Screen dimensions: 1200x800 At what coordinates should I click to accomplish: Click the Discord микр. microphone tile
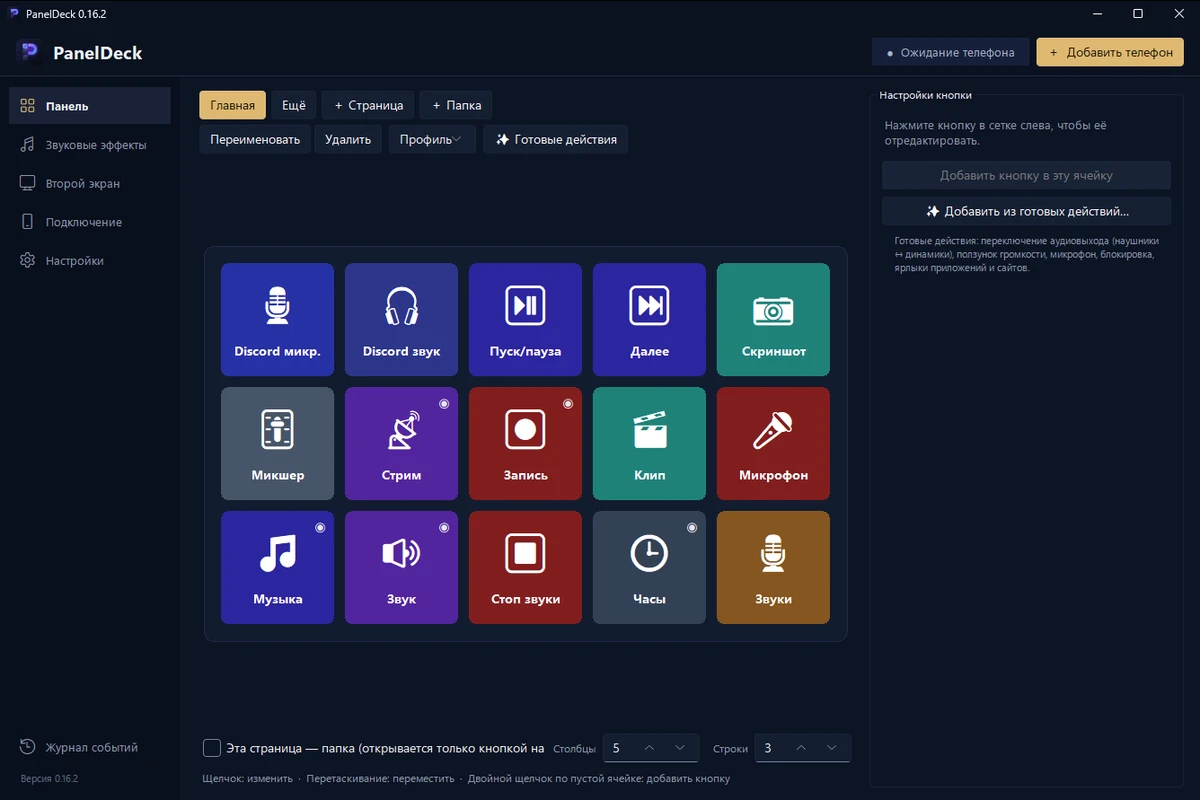(277, 319)
